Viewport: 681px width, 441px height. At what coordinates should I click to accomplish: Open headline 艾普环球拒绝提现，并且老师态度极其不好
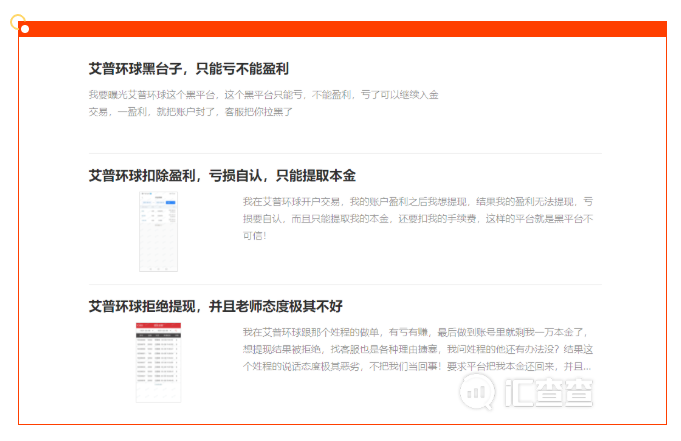point(215,306)
